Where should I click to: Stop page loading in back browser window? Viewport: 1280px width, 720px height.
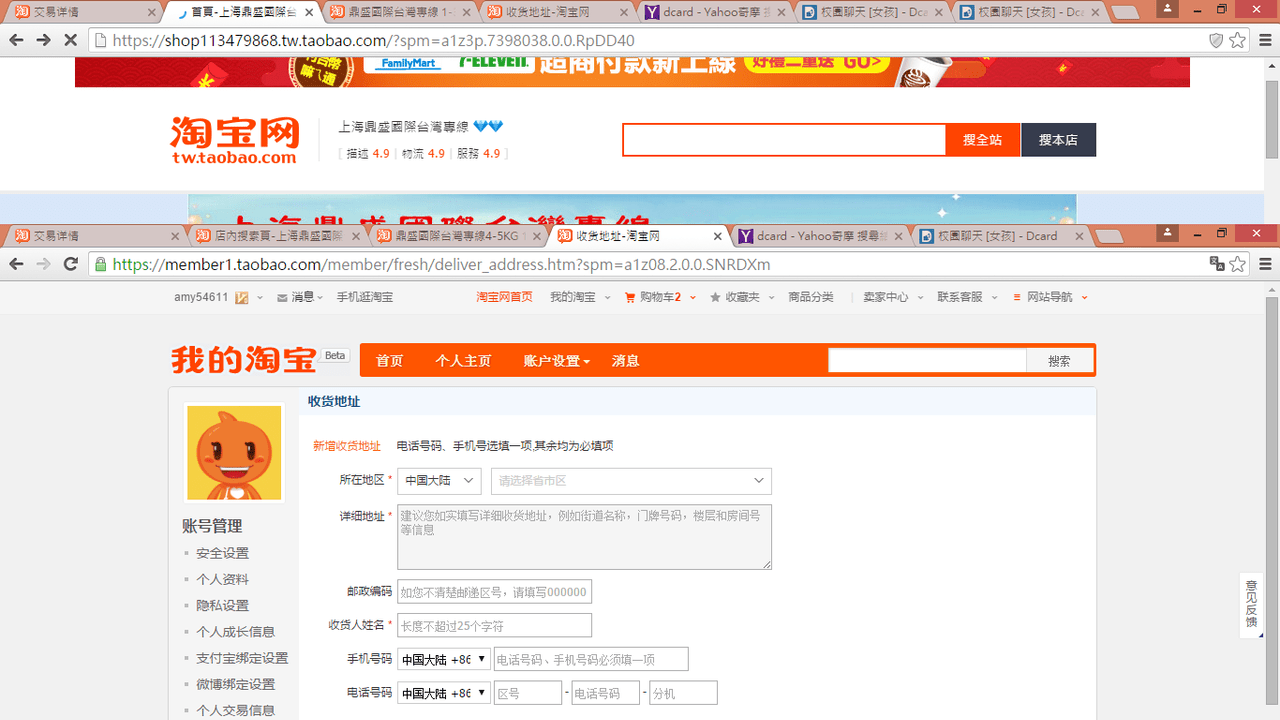[70, 40]
